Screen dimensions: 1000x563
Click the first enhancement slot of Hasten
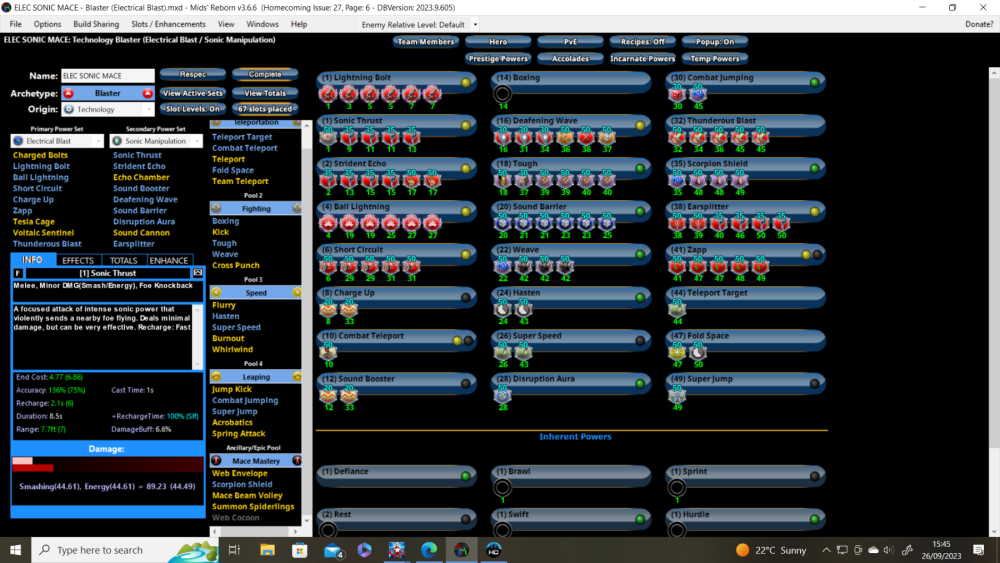click(503, 309)
